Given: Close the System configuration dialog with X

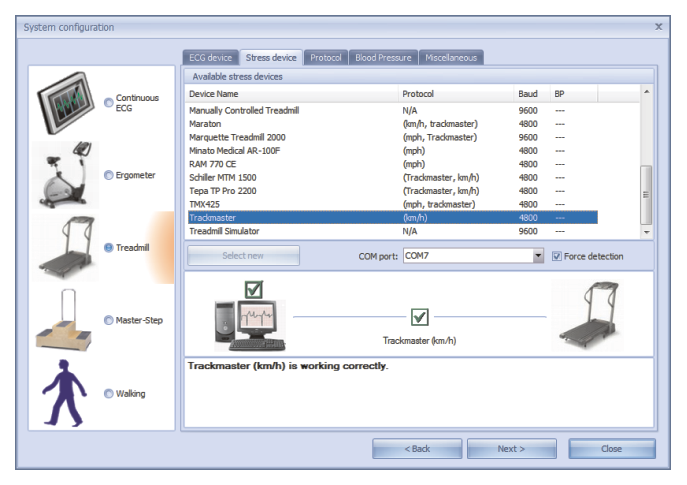Looking at the screenshot, I should [x=659, y=27].
